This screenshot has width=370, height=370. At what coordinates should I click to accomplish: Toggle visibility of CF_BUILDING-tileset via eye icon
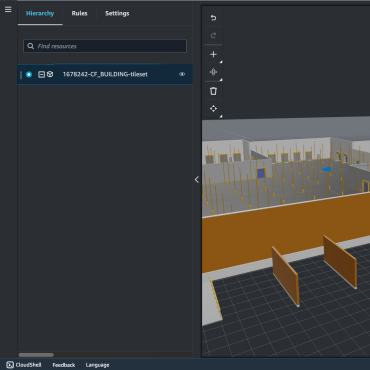[182, 74]
